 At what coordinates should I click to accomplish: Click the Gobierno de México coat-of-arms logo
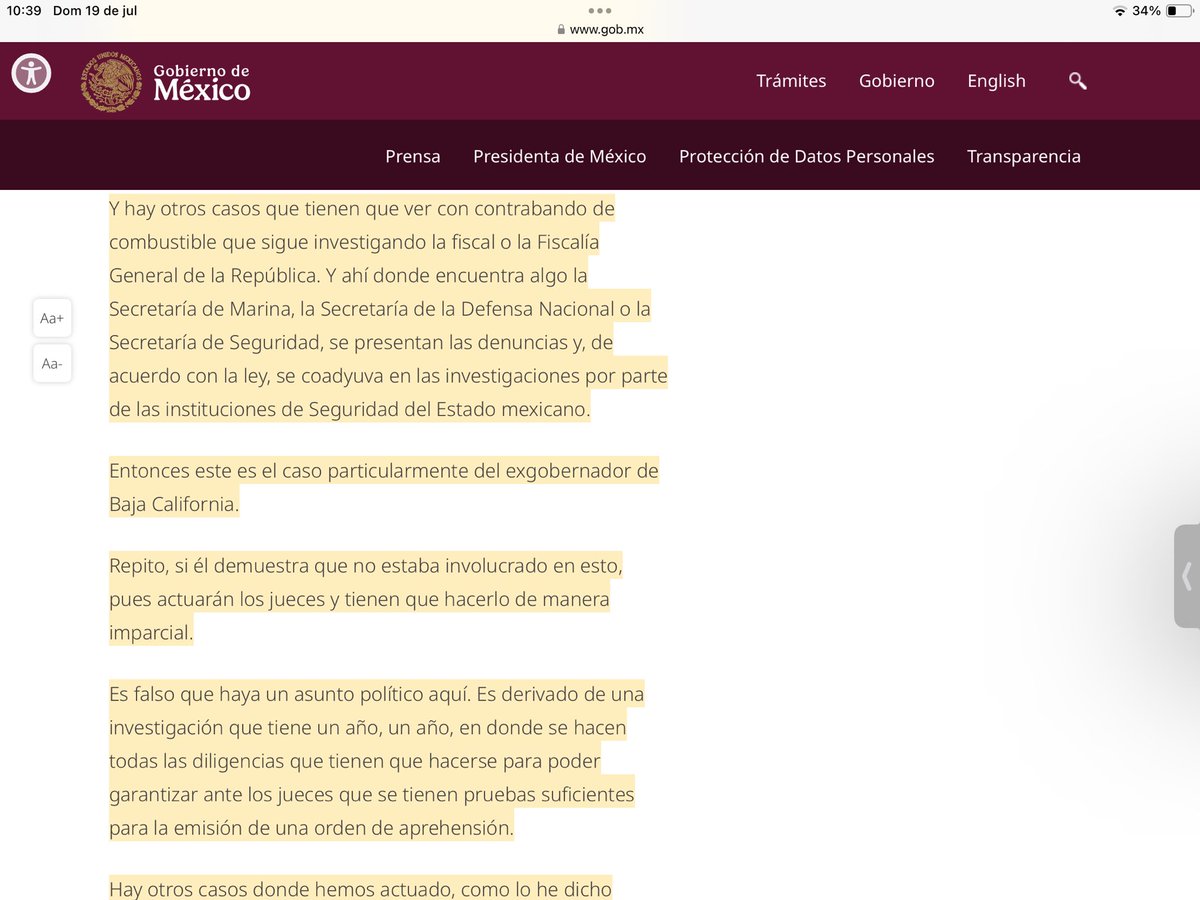coord(112,82)
